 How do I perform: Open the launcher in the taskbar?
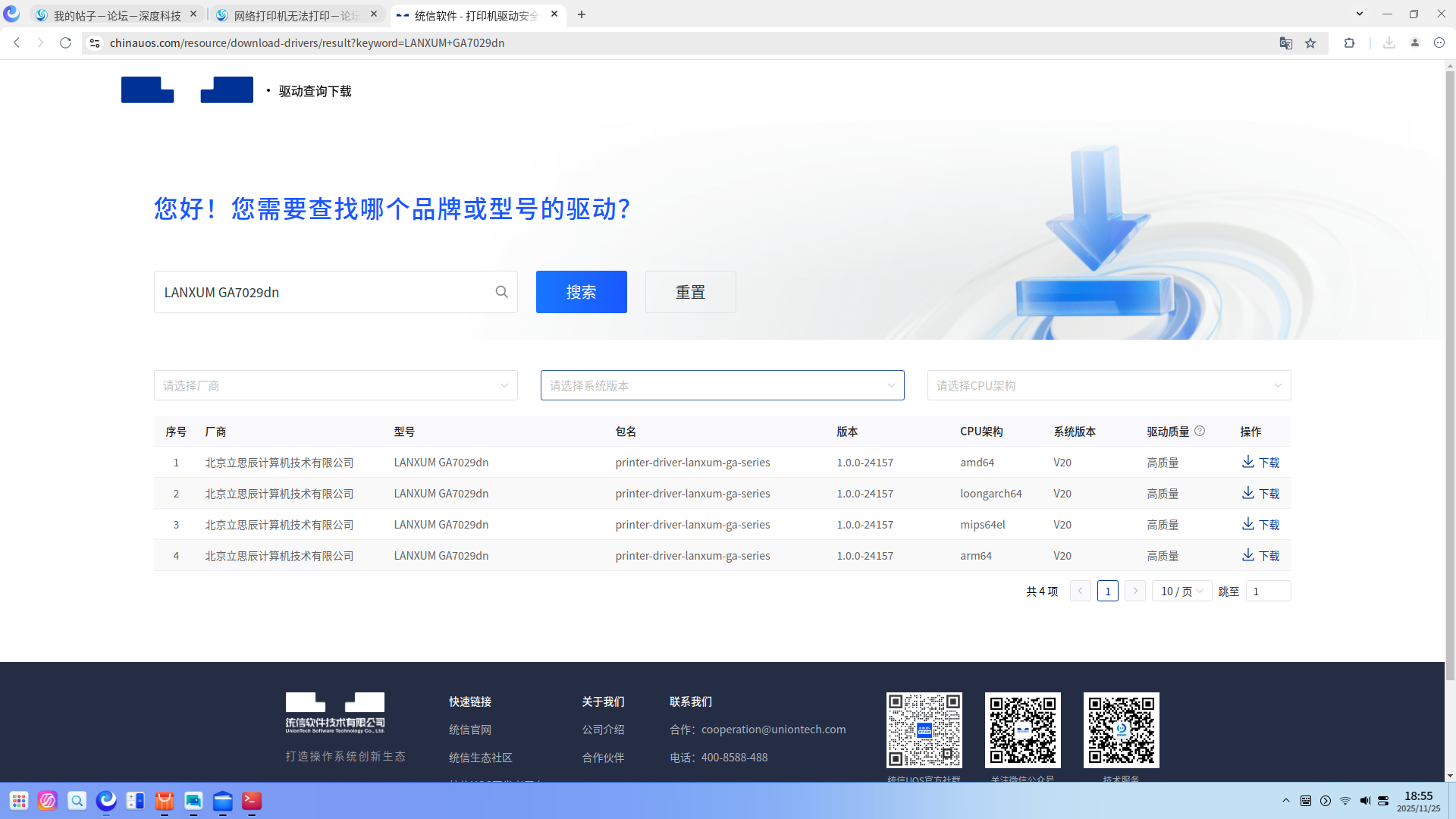(x=19, y=801)
